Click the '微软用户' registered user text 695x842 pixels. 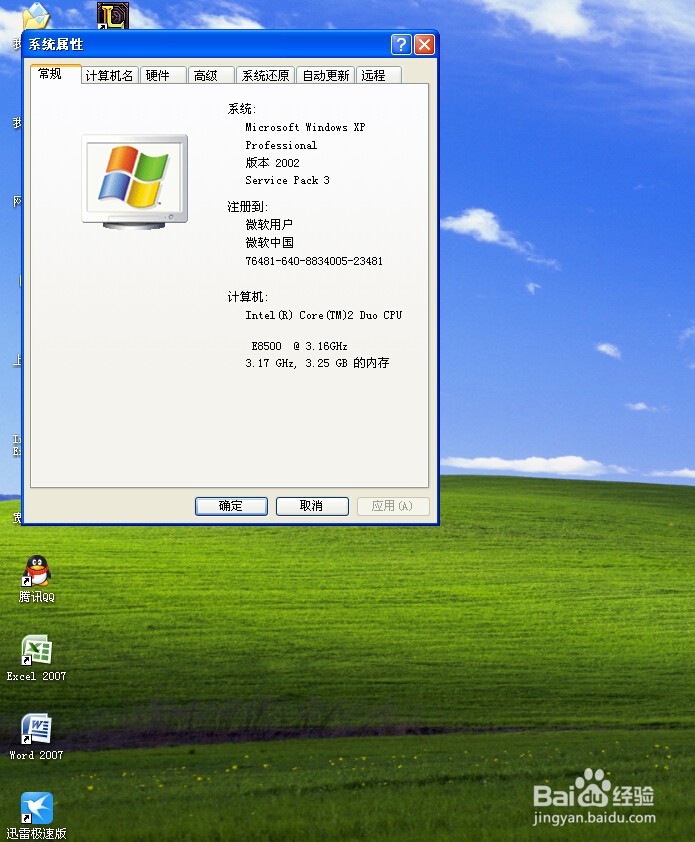tap(269, 224)
